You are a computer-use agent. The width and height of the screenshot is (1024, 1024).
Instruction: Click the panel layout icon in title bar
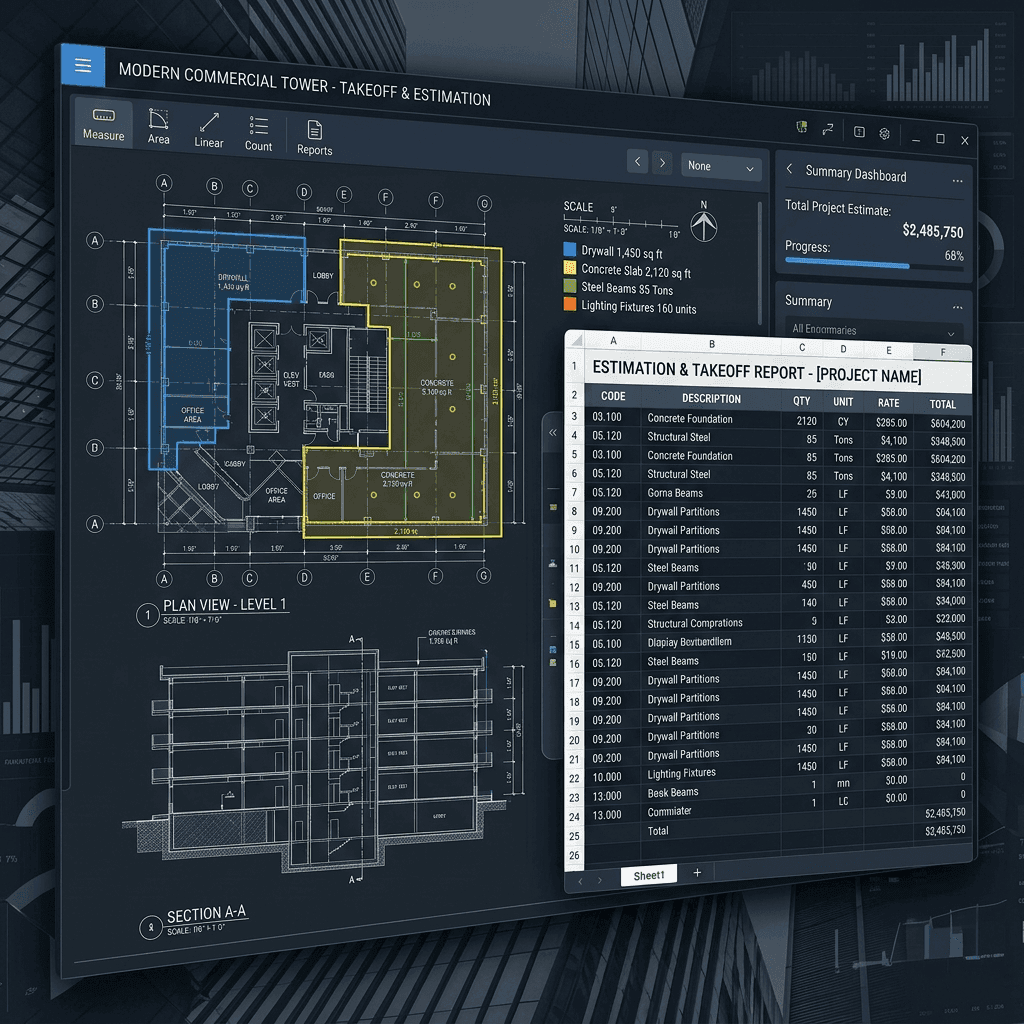coord(859,132)
